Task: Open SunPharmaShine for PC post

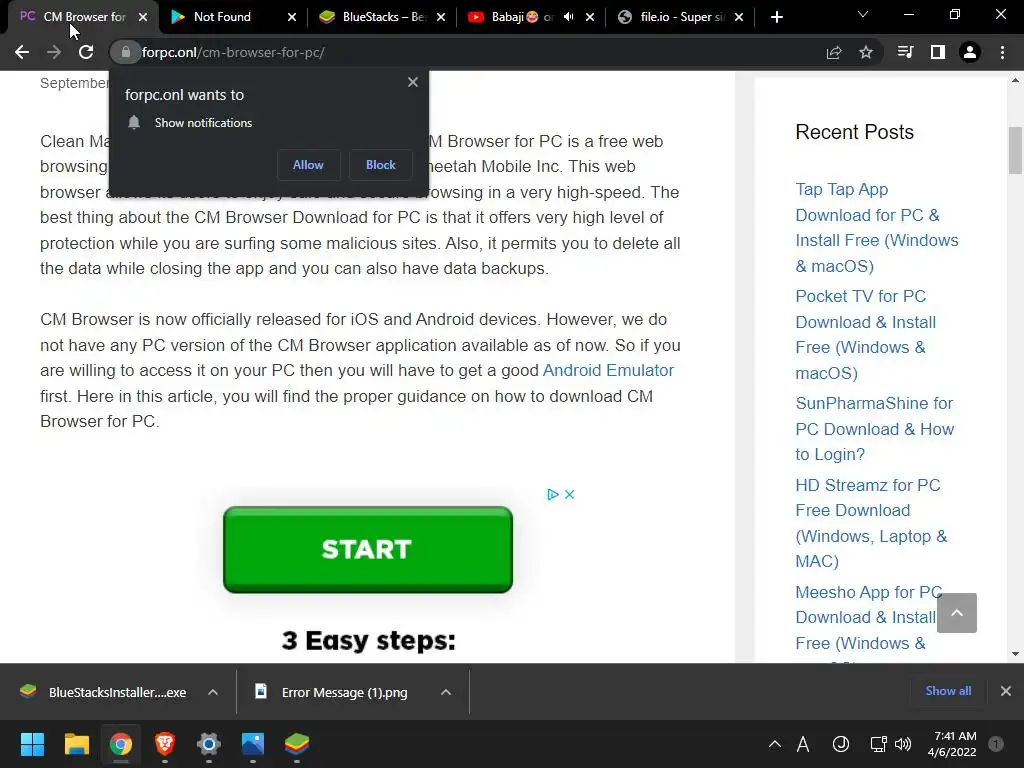Action: (874, 428)
